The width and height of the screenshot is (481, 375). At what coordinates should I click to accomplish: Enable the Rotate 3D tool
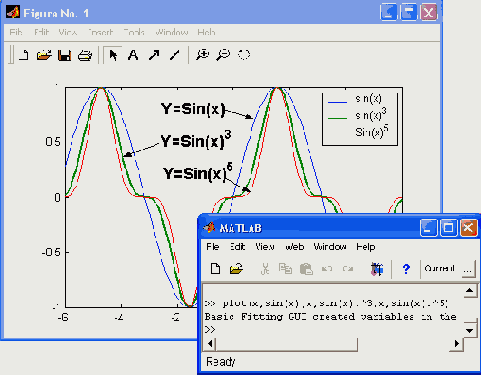coord(244,55)
